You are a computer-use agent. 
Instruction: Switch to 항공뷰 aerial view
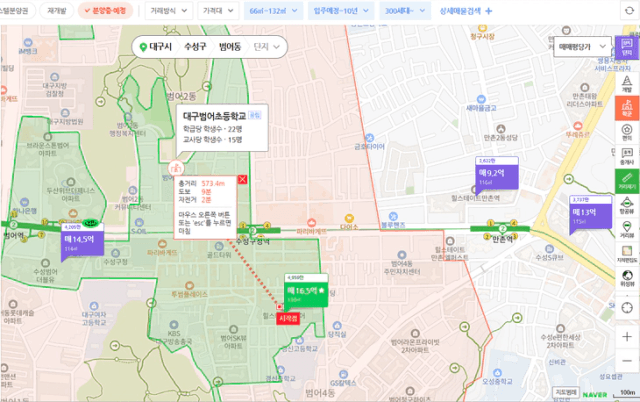coord(627,205)
